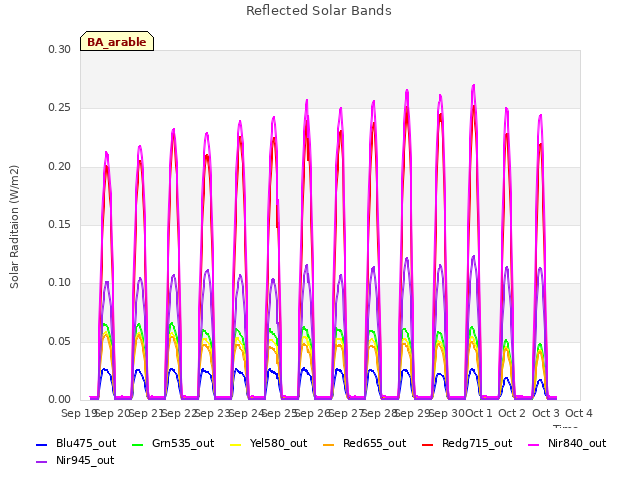Click the BA_arable site label box
Viewport: 640px width, 480px height.
[117, 41]
